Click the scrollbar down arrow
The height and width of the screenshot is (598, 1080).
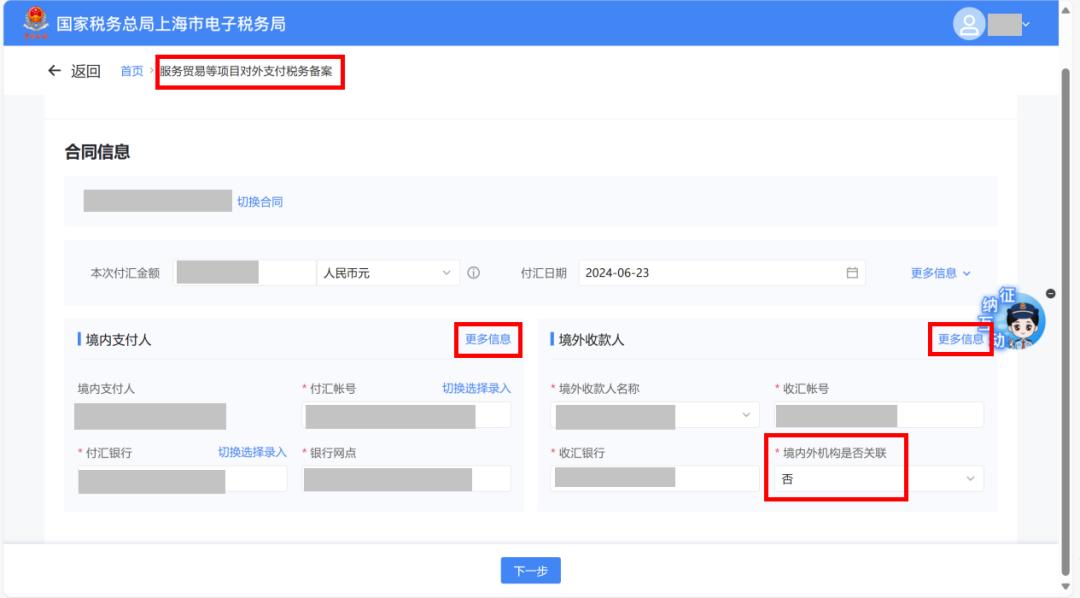(x=1065, y=586)
